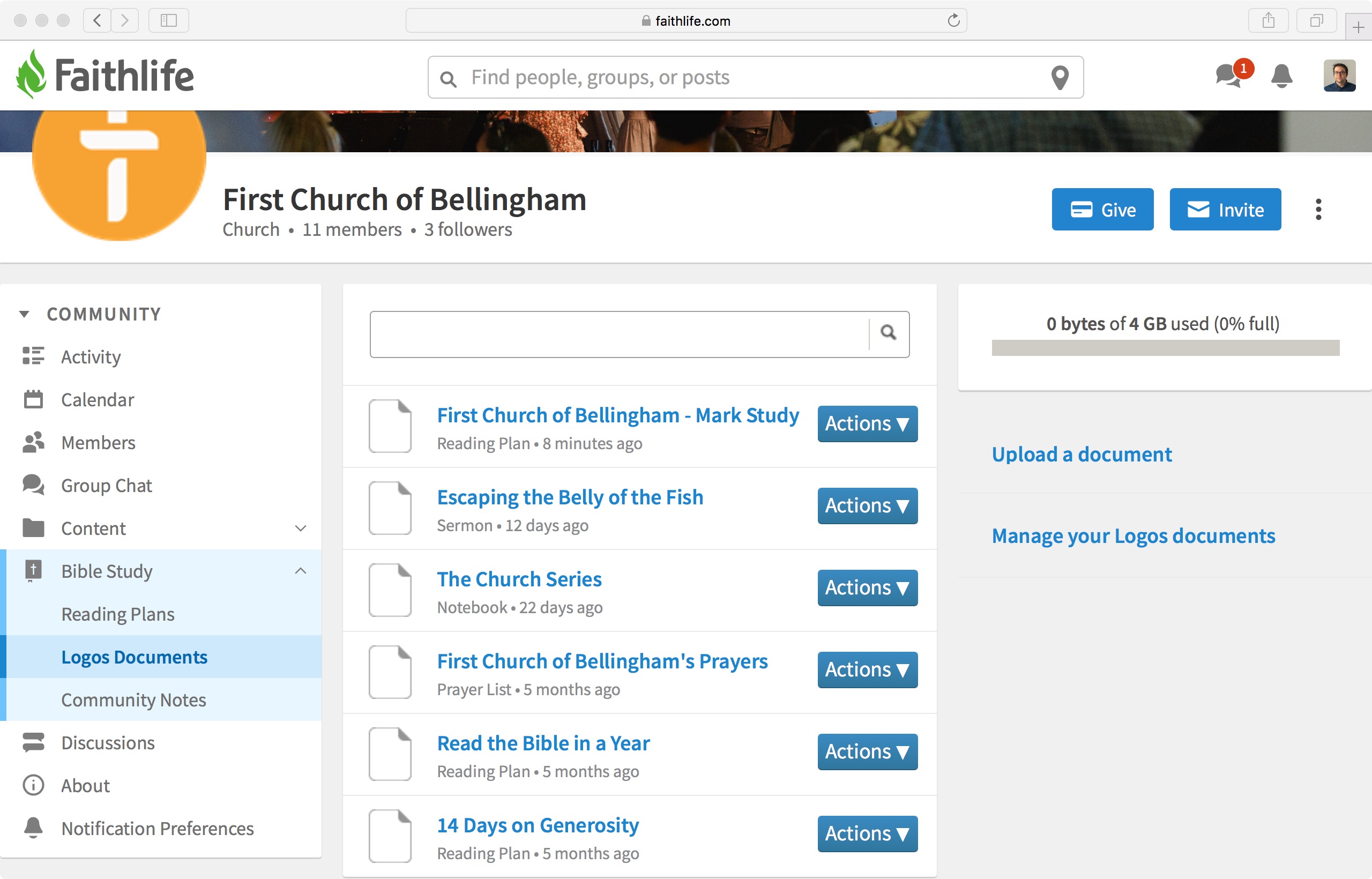Click the Discussions sidebar icon
1372x879 pixels.
(x=33, y=742)
